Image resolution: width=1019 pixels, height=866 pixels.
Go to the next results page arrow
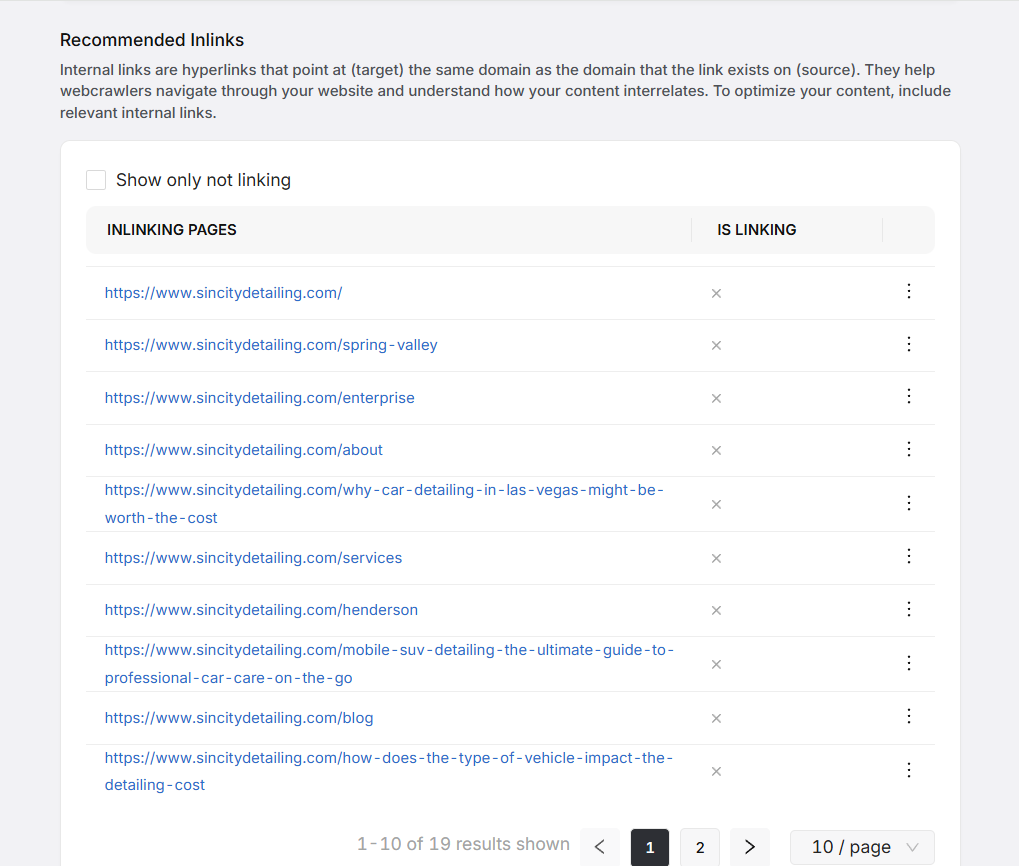pyautogui.click(x=750, y=847)
